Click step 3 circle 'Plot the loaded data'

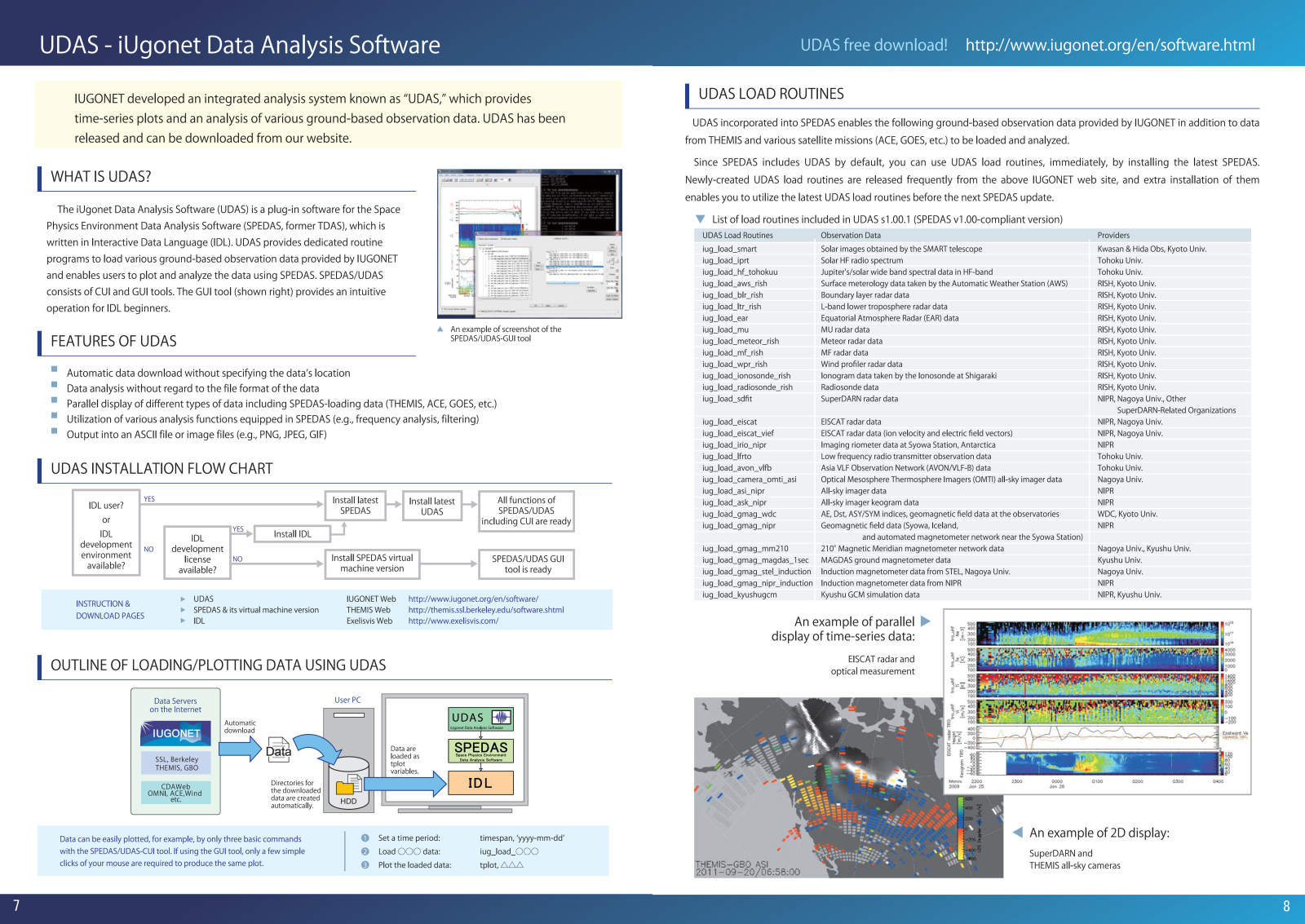(365, 865)
